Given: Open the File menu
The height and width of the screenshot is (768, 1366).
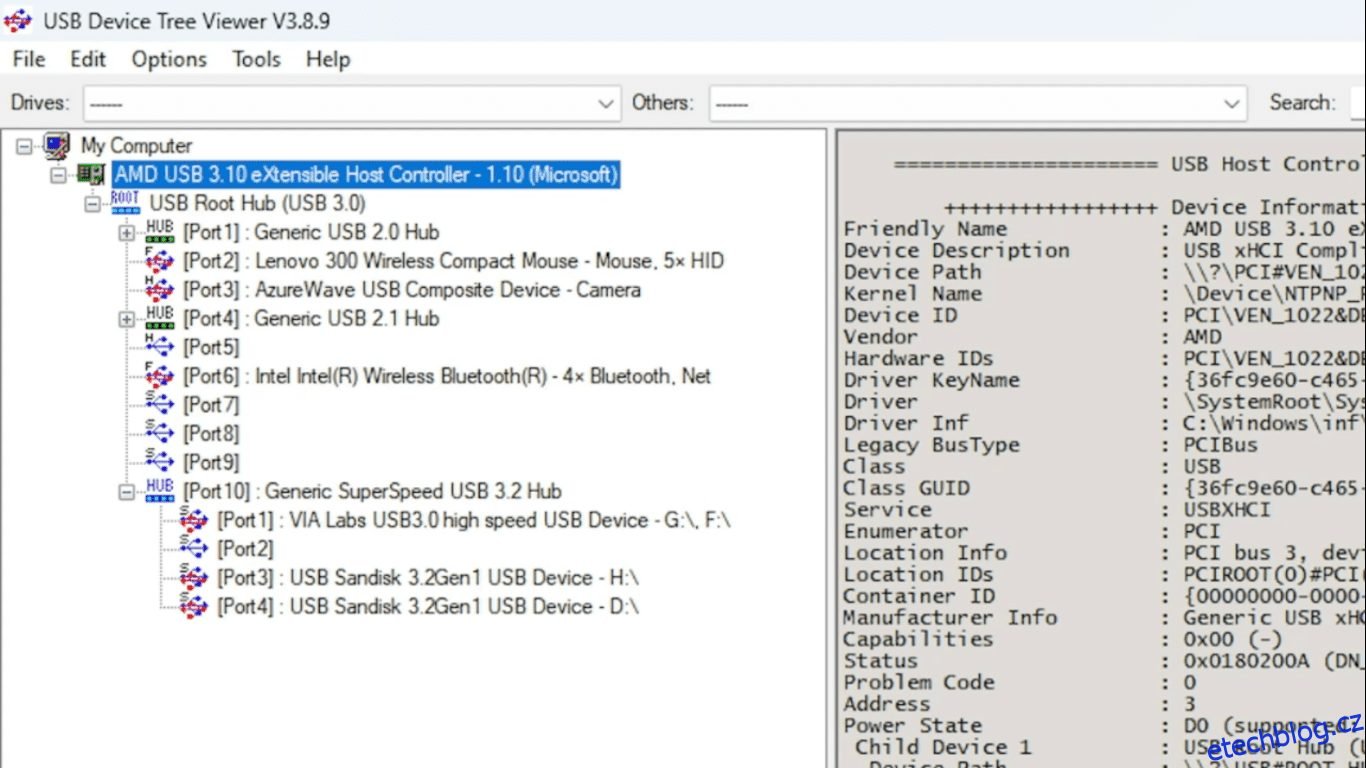Looking at the screenshot, I should pos(29,59).
